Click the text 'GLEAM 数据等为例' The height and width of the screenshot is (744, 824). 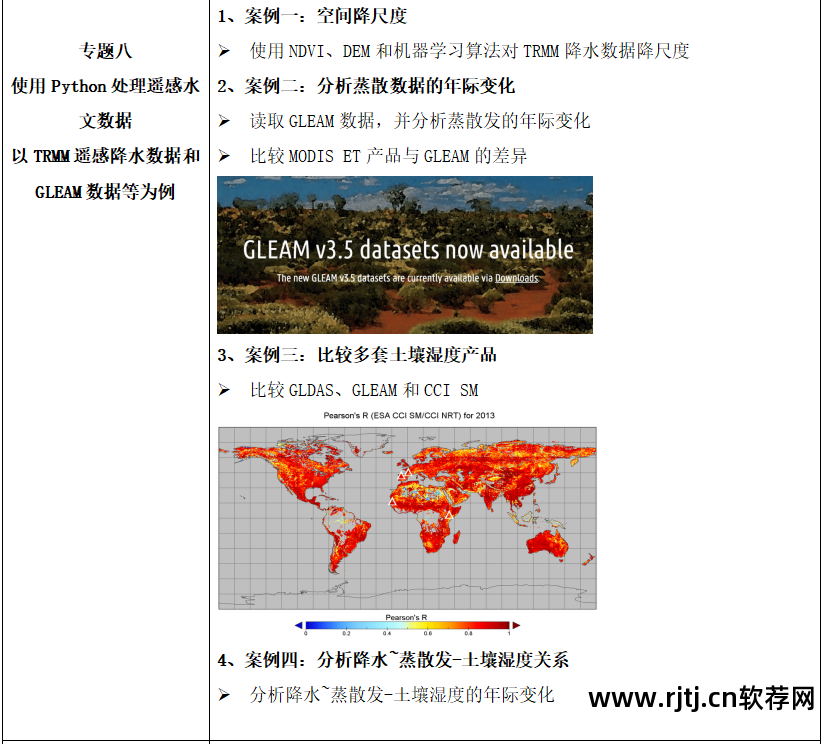105,191
